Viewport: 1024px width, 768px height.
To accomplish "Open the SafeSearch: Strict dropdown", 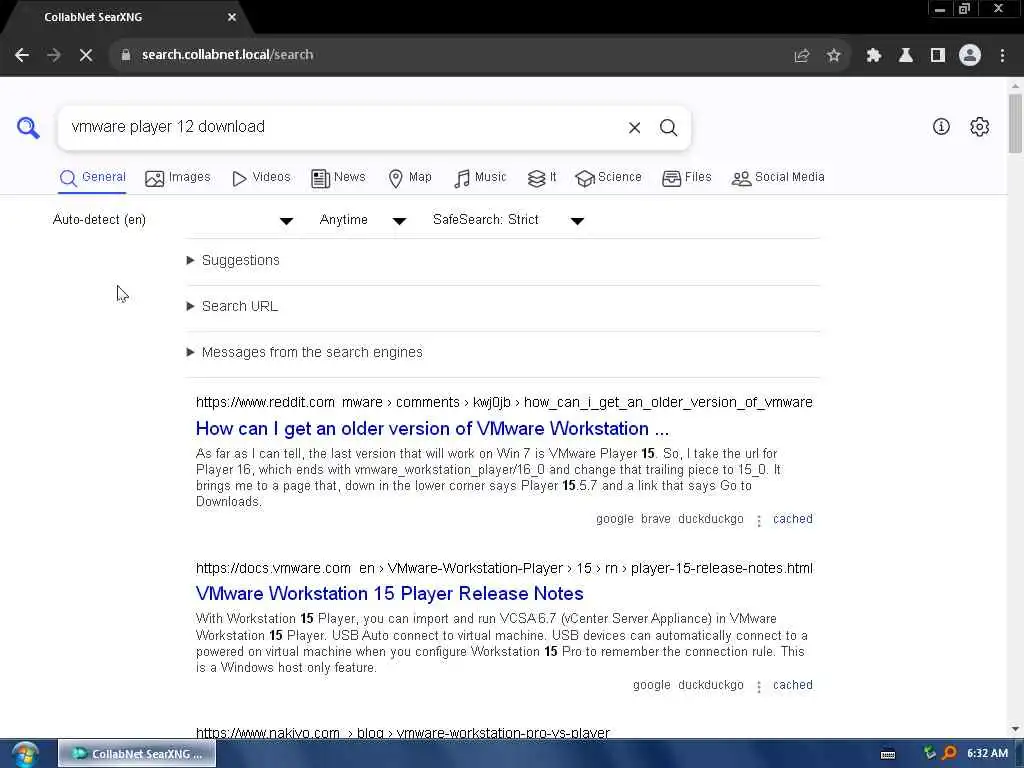I will (508, 220).
